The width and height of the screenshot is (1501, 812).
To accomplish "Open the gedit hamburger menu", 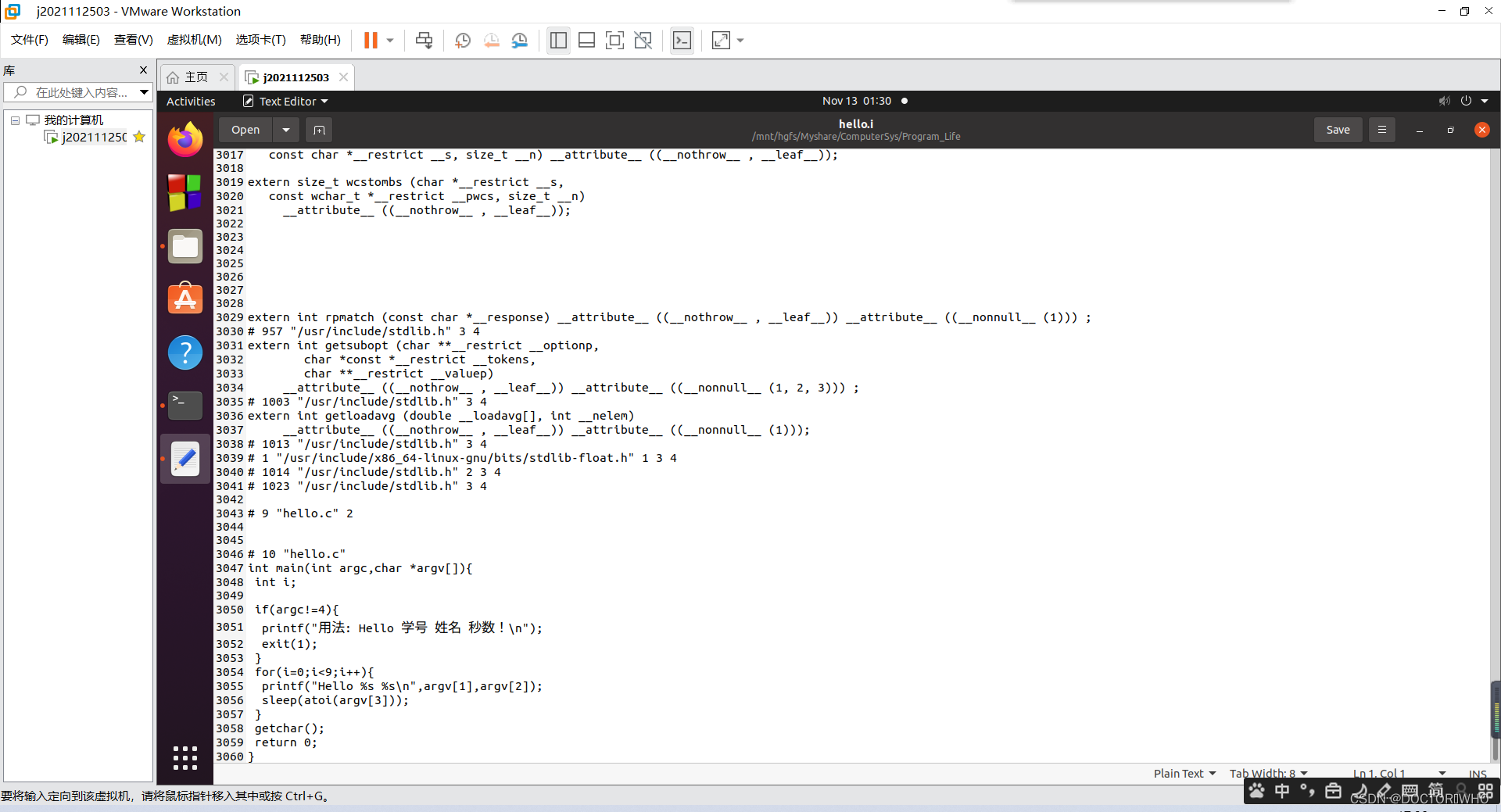I will (1382, 130).
